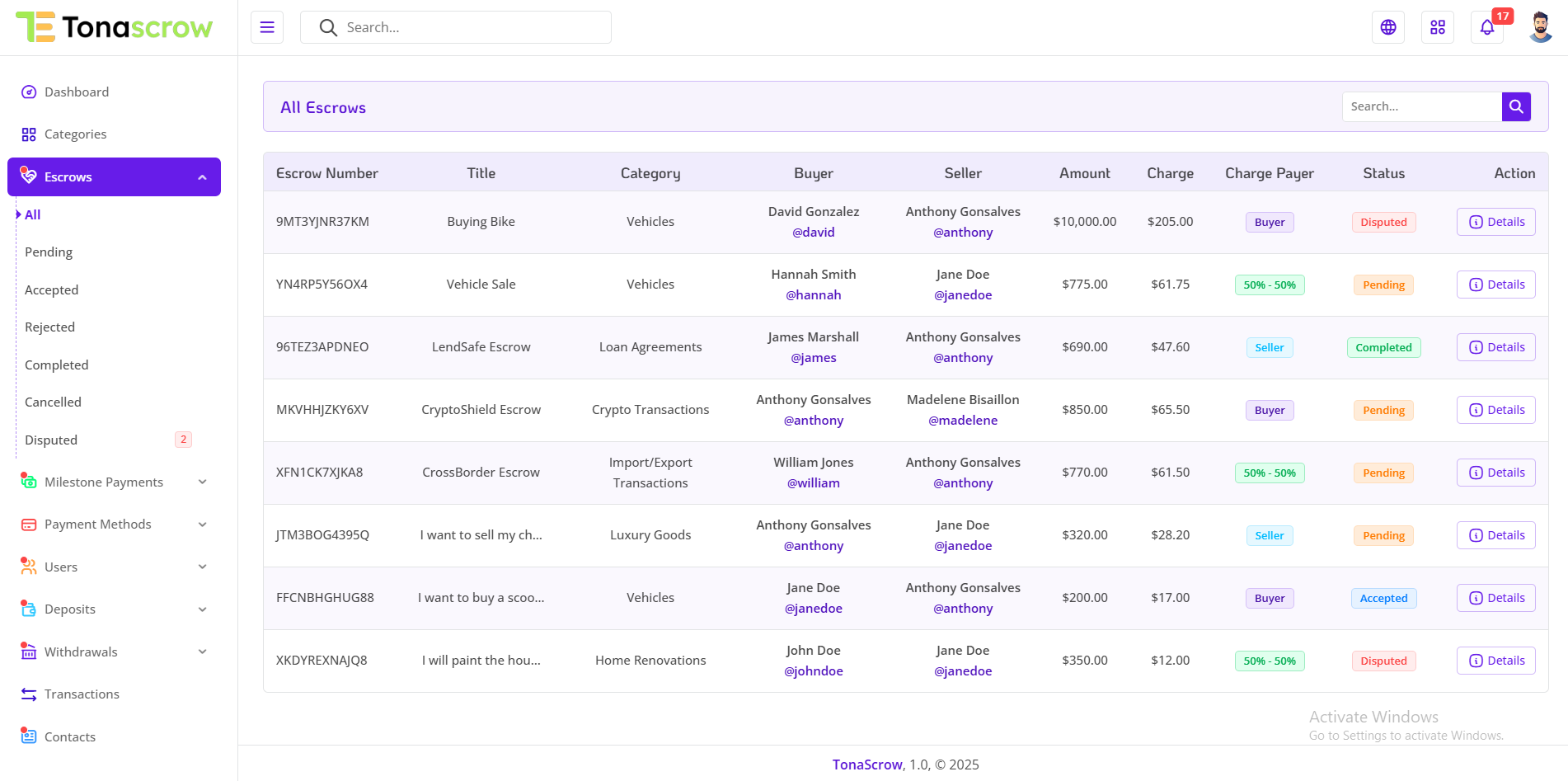Click the TonaScrow footer link
This screenshot has height=781, width=1568.
pos(867,765)
